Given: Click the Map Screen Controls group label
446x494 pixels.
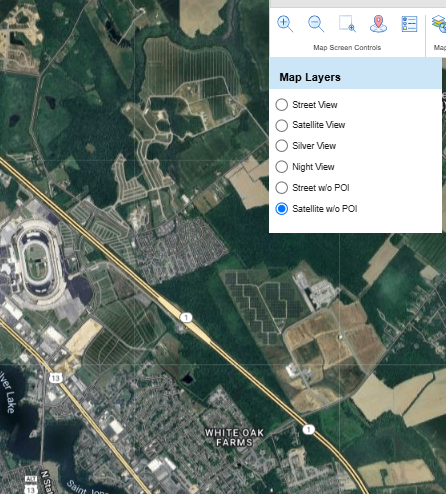Looking at the screenshot, I should click(x=347, y=48).
